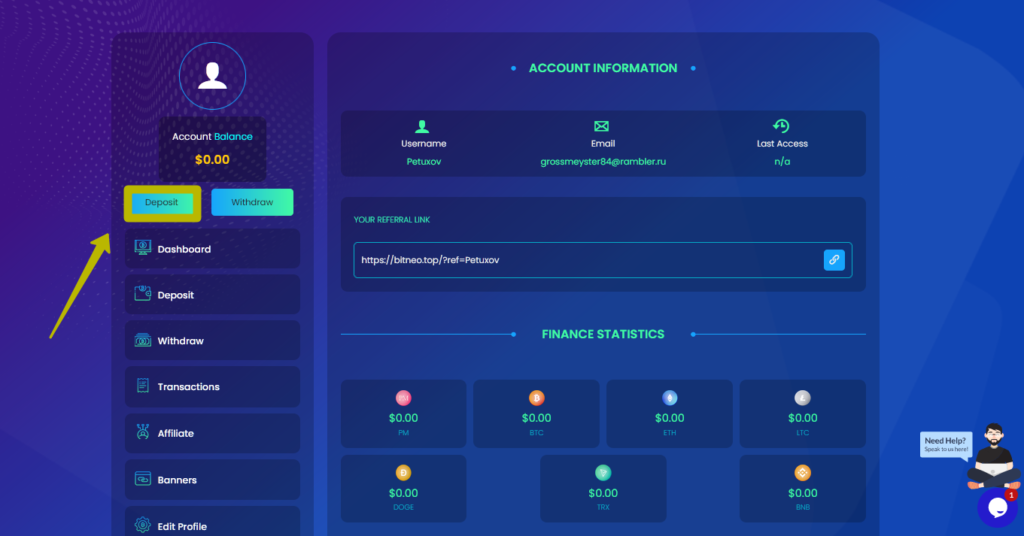The width and height of the screenshot is (1024, 536).
Task: Click the user avatar profile icon
Action: coord(212,76)
